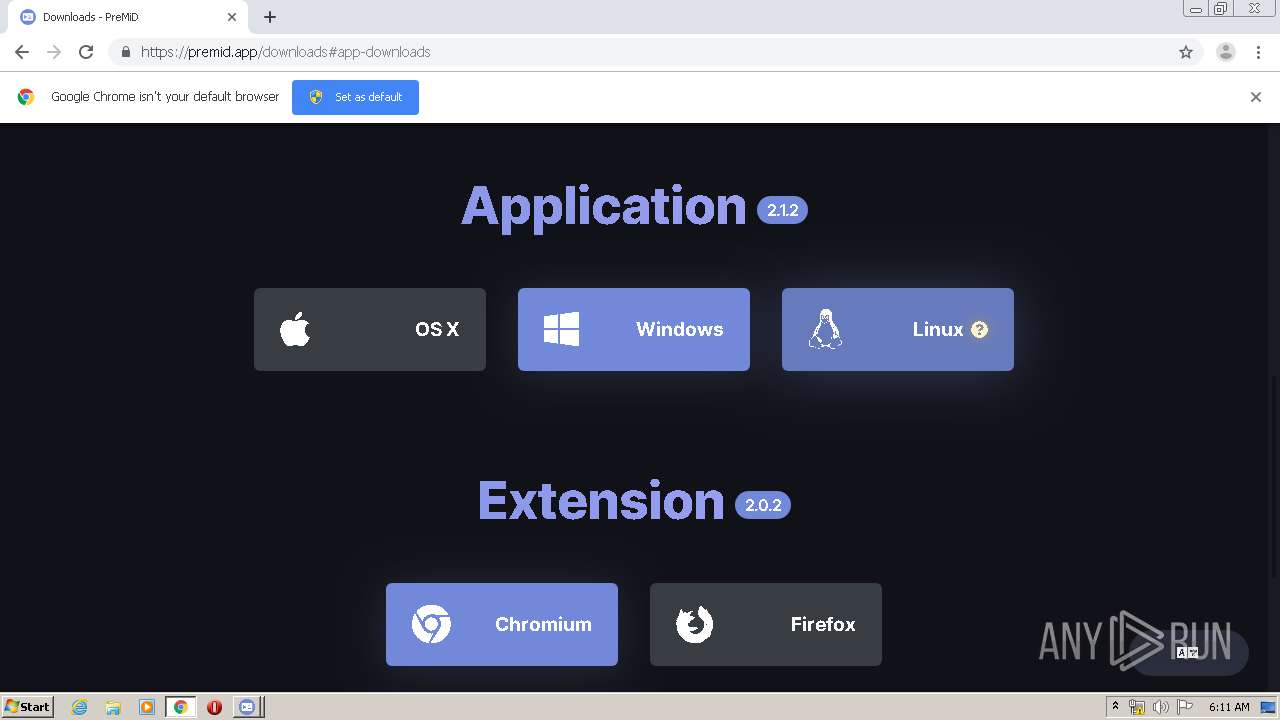1280x720 pixels.
Task: Click the Extension heading
Action: [x=601, y=501]
